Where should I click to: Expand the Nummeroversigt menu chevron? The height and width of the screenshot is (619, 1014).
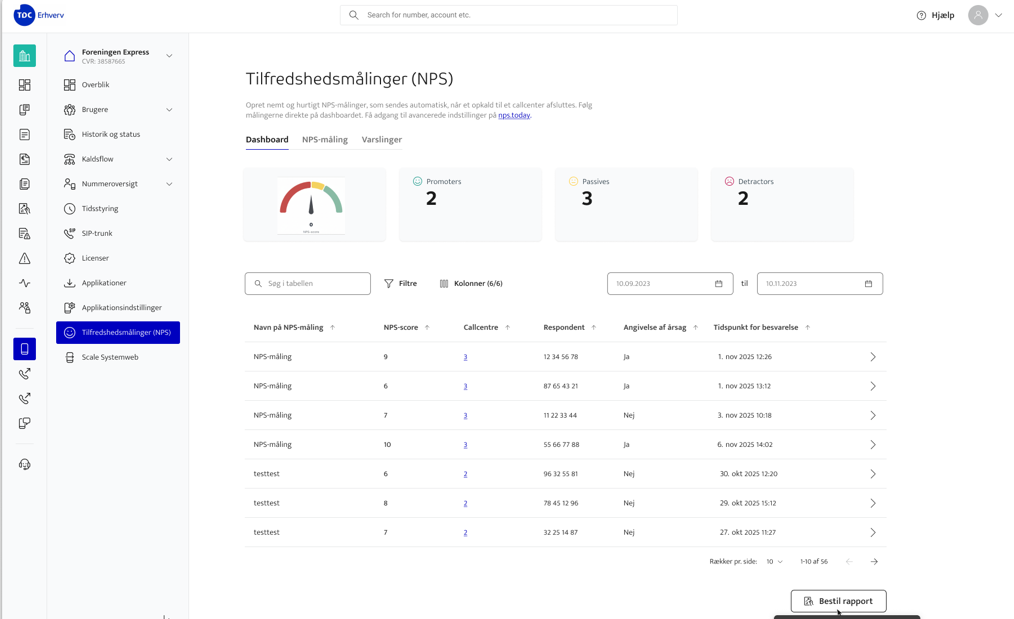pos(169,184)
